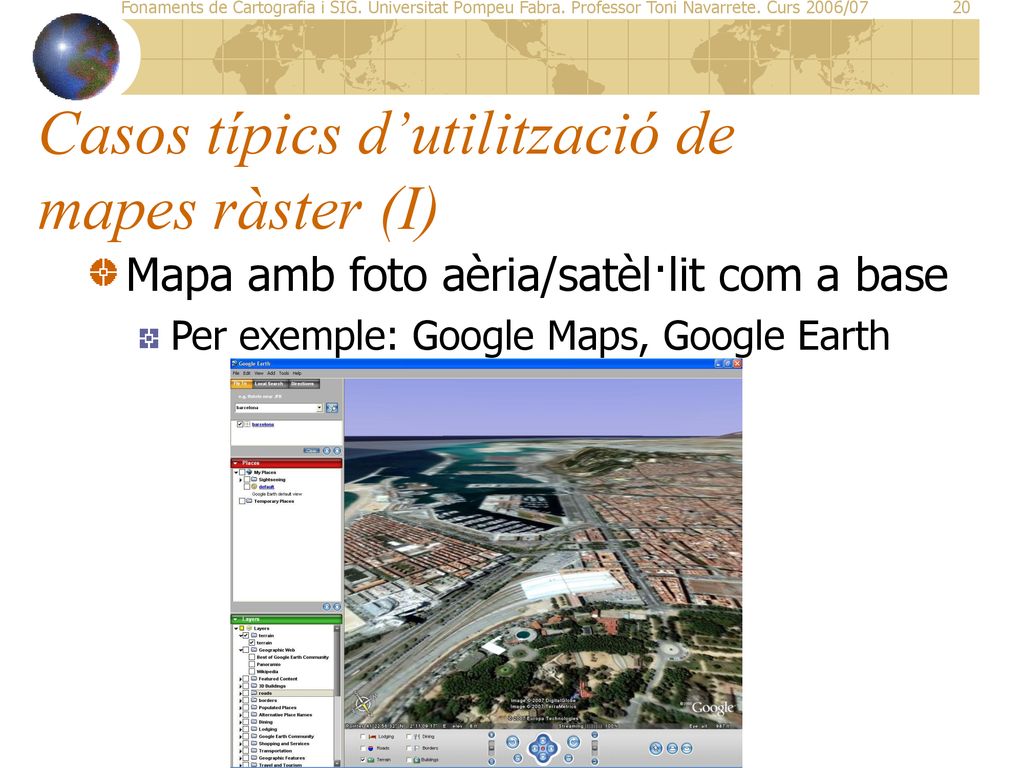1024x768 pixels.
Task: Collapse the green Layers panel header
Action: click(x=286, y=619)
